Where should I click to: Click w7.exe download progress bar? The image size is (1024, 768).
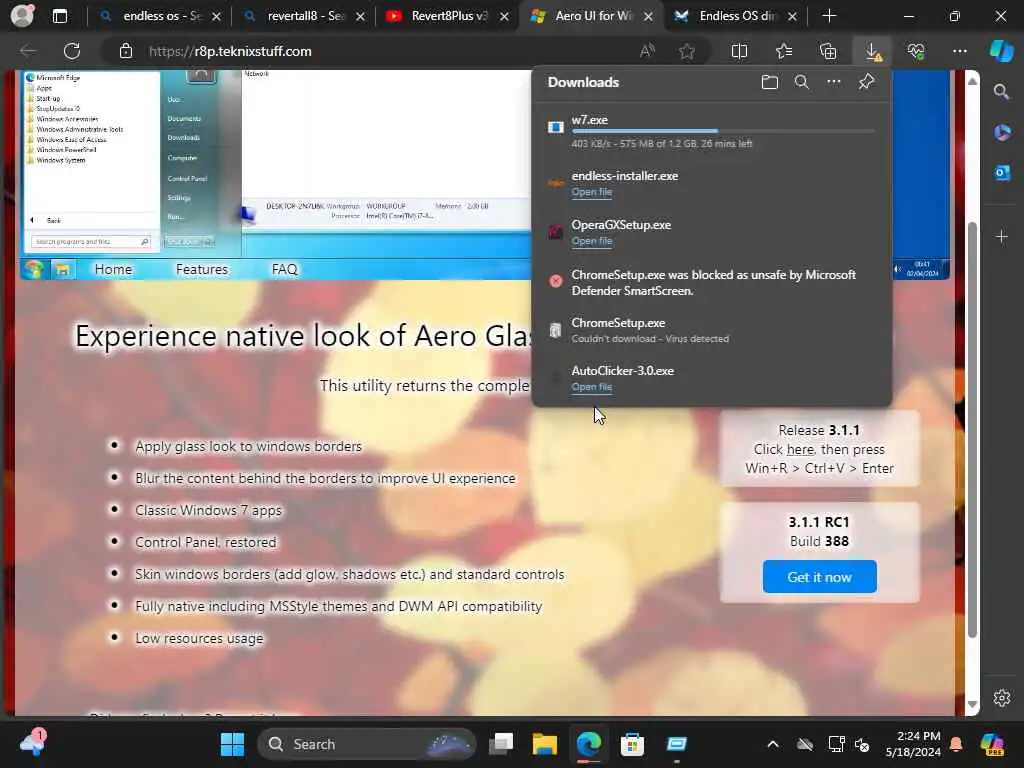723,131
